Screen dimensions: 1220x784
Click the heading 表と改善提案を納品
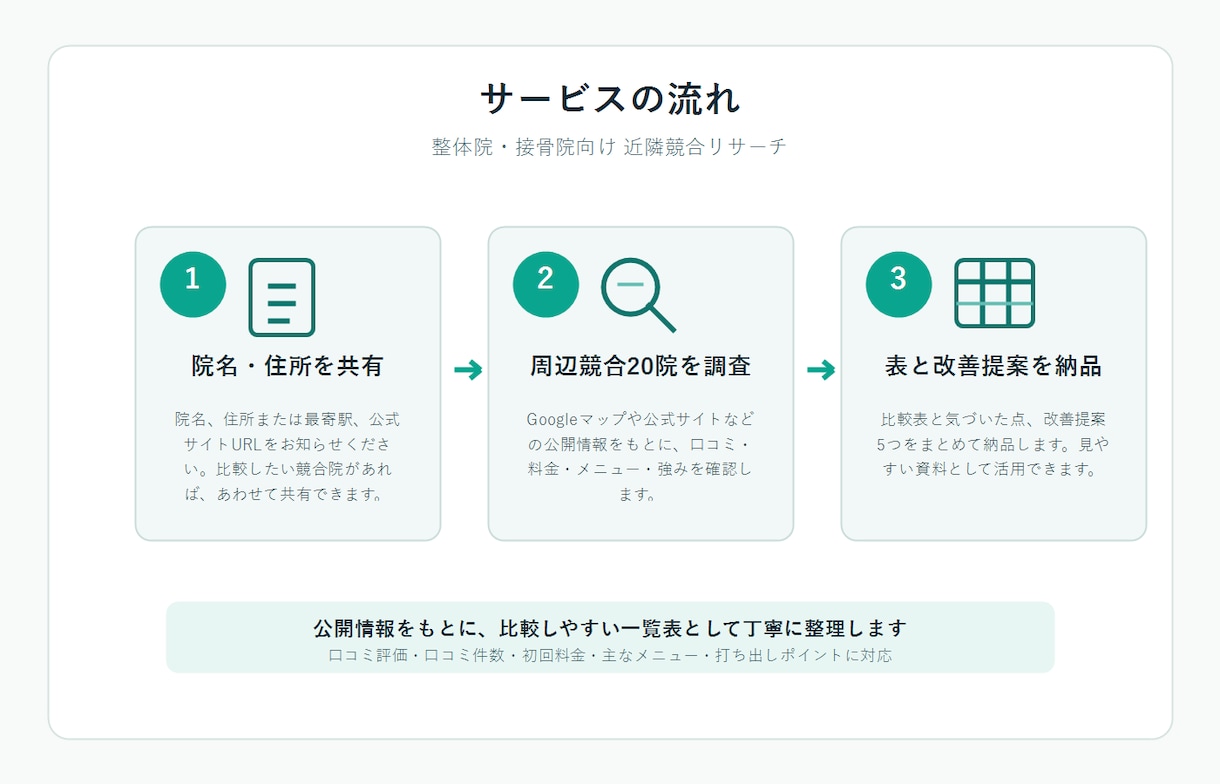coord(994,366)
